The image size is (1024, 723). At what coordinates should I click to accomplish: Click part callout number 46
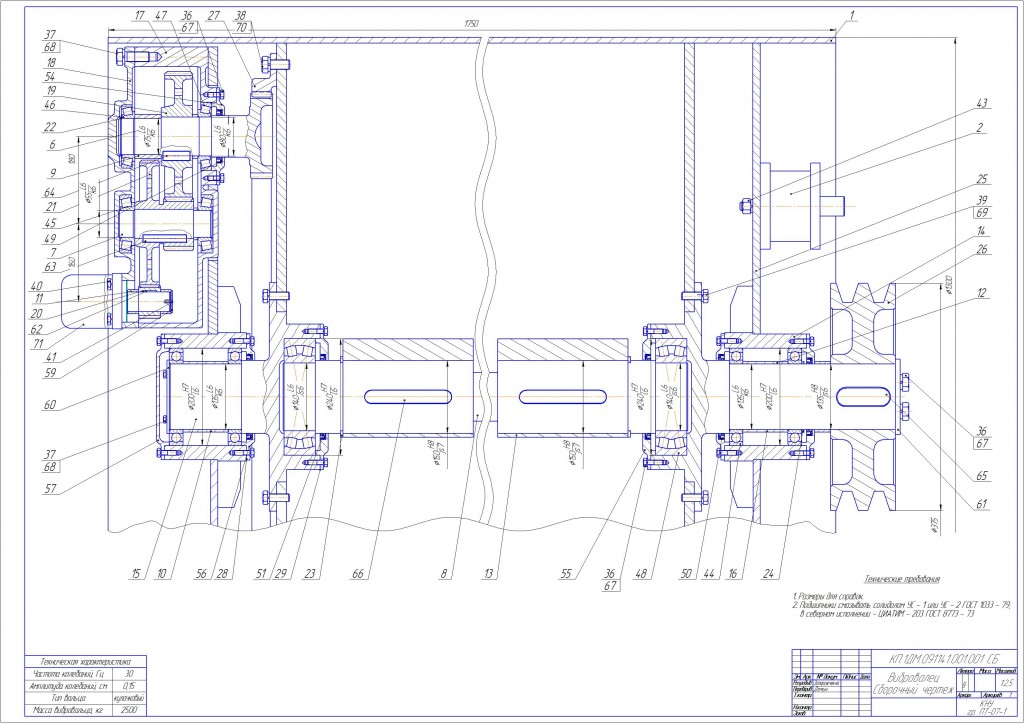[50, 104]
